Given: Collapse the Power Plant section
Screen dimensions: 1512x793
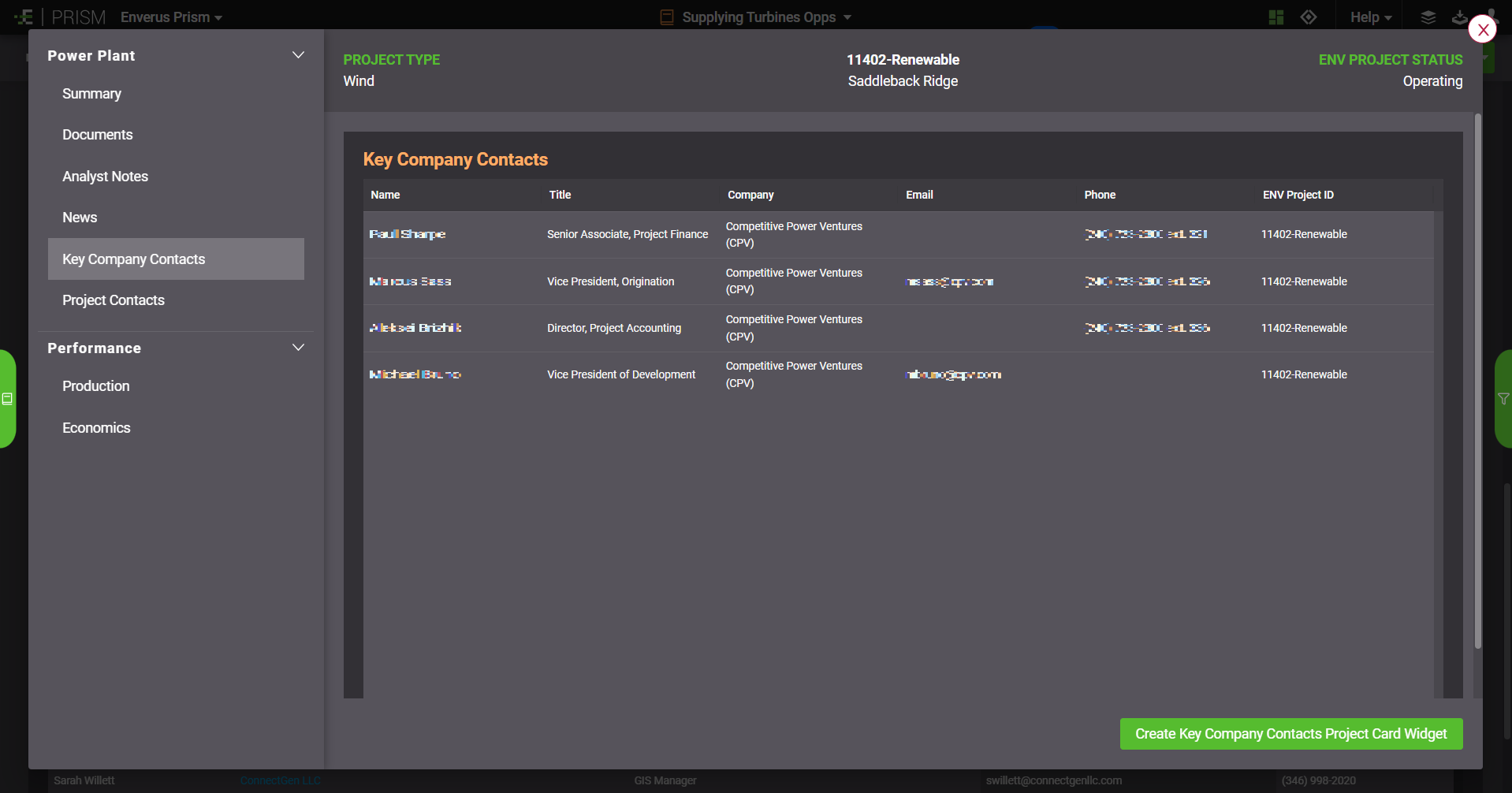Looking at the screenshot, I should pyautogui.click(x=298, y=55).
